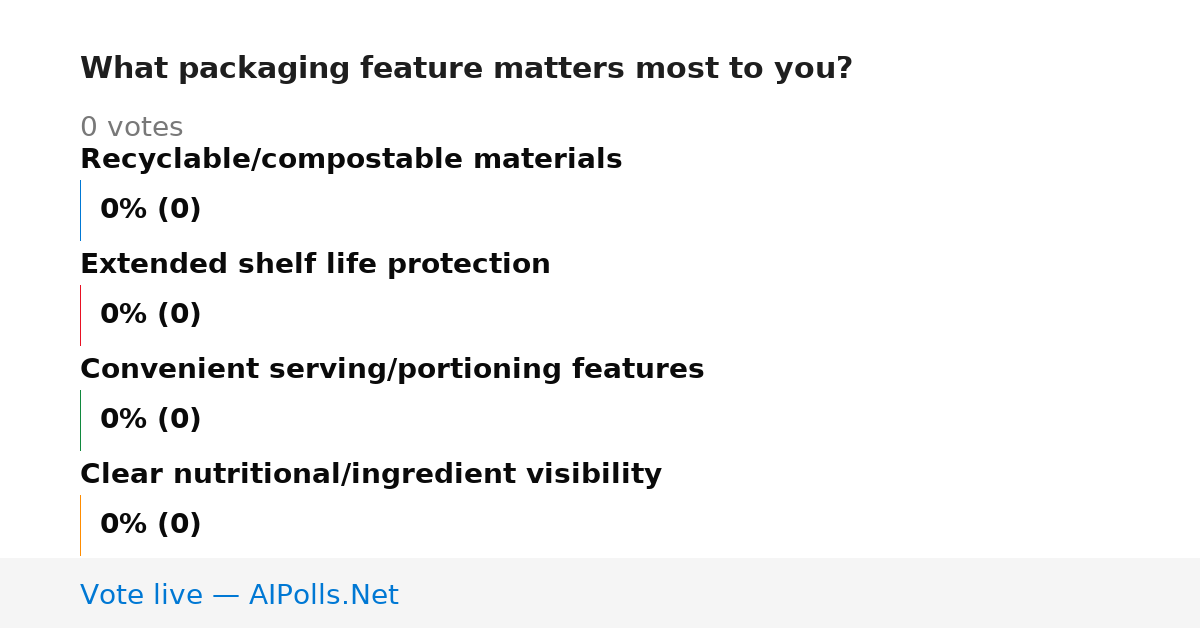The height and width of the screenshot is (628, 1200).
Task: Click the AIPolls.Net text in footer
Action: point(323,595)
